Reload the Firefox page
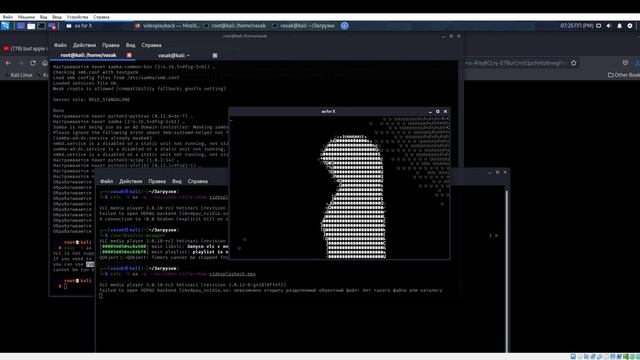This screenshot has height=360, width=640. [x=33, y=63]
